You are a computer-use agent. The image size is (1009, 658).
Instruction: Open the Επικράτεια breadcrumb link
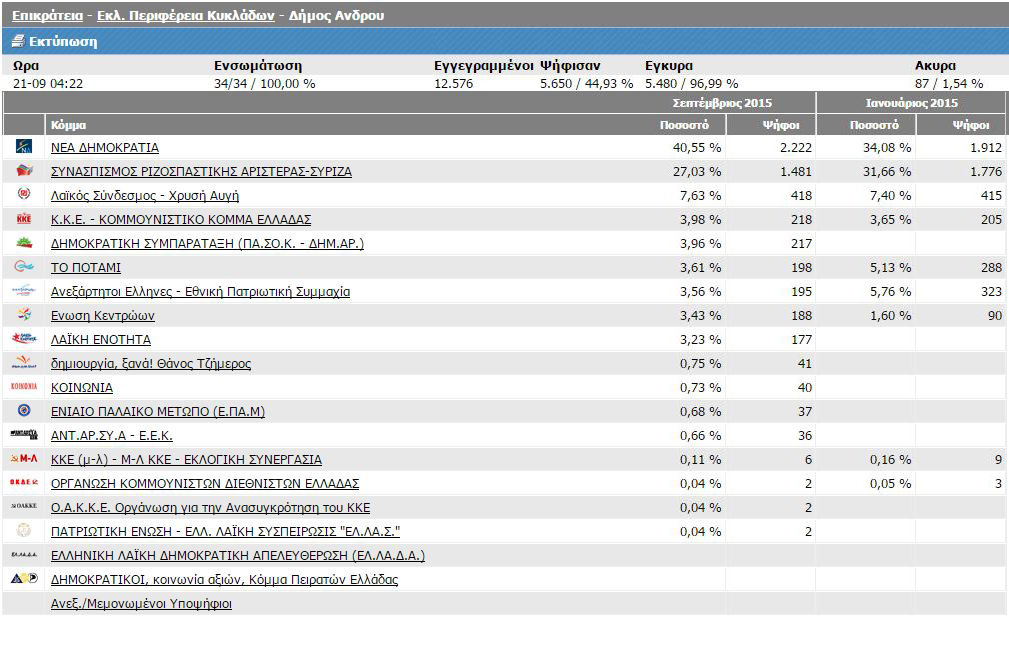pos(48,15)
